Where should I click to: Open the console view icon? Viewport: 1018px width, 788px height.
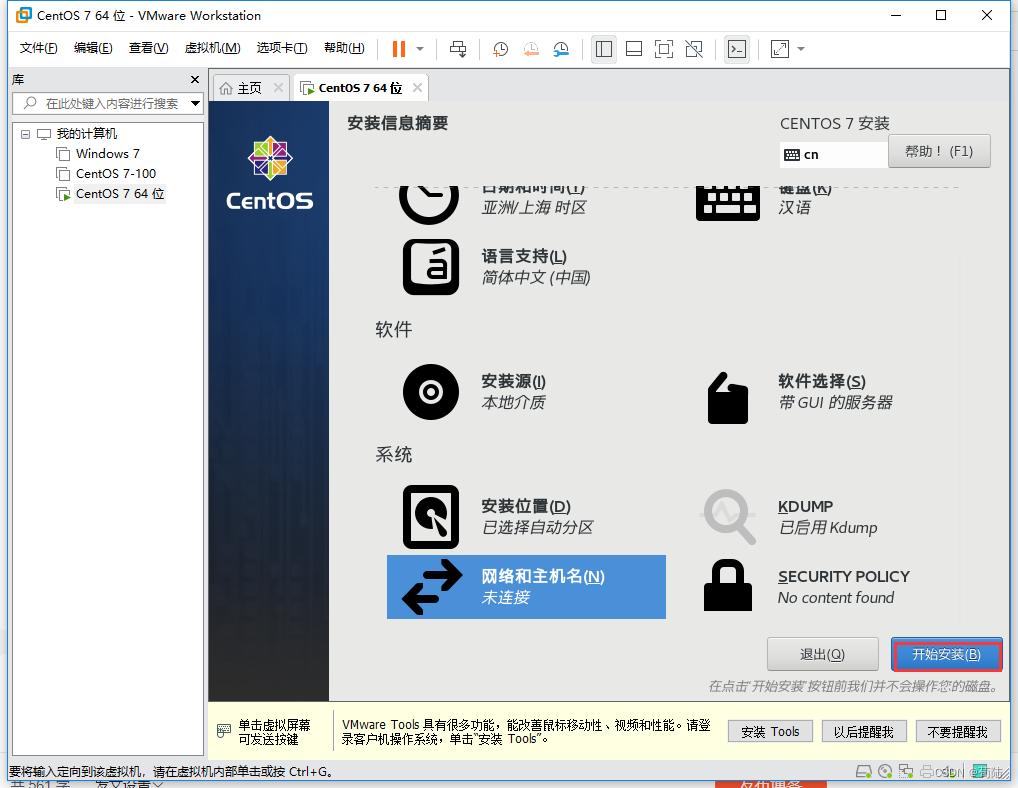[737, 49]
